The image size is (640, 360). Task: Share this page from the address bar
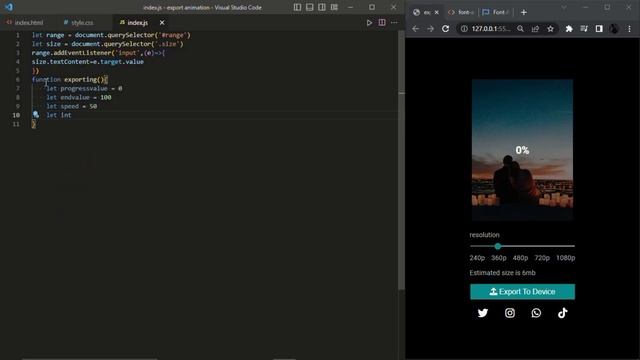pyautogui.click(x=535, y=29)
